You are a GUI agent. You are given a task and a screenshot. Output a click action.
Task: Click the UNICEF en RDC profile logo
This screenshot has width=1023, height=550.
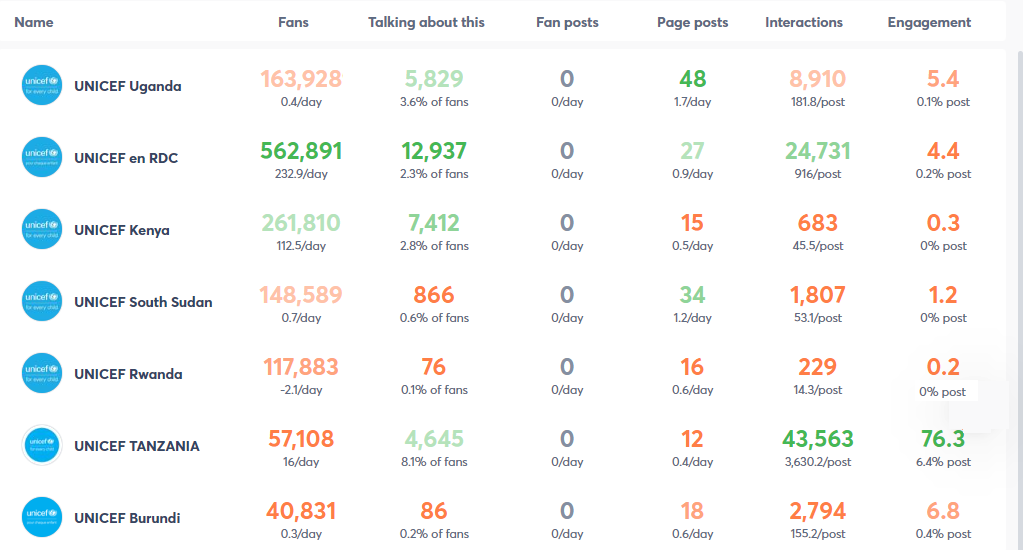click(42, 157)
